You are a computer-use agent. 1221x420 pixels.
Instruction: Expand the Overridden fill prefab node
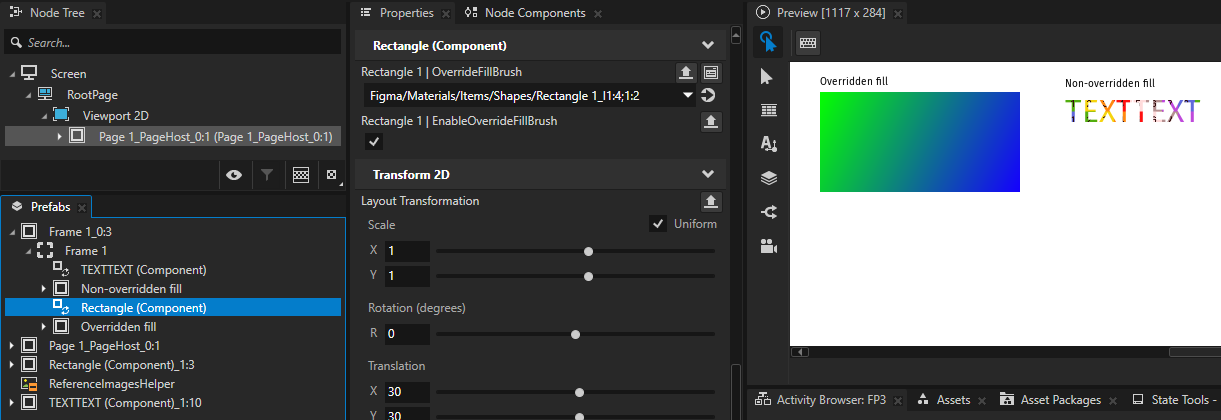tap(44, 327)
